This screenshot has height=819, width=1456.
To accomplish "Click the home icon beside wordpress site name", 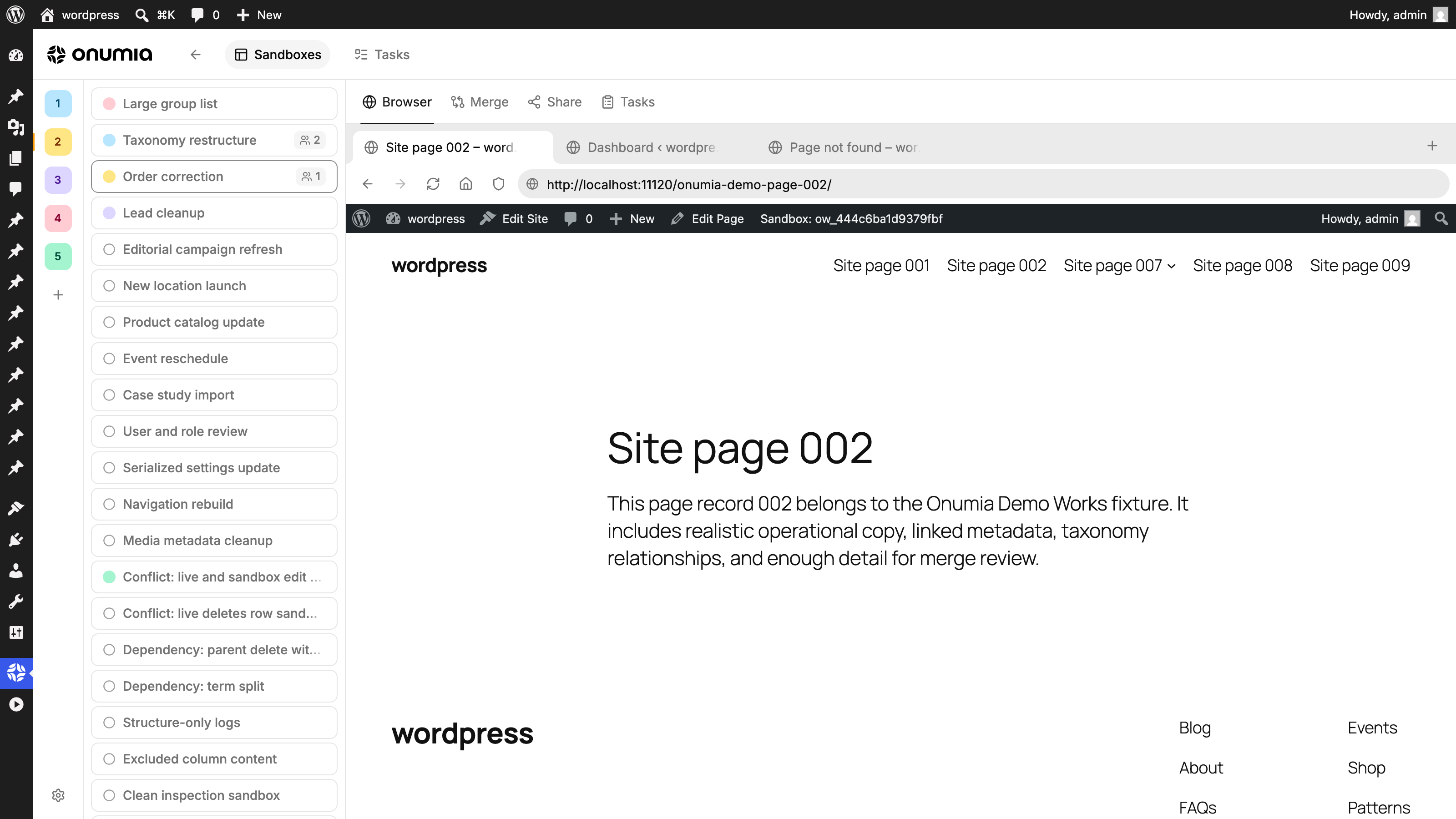I will [x=47, y=15].
